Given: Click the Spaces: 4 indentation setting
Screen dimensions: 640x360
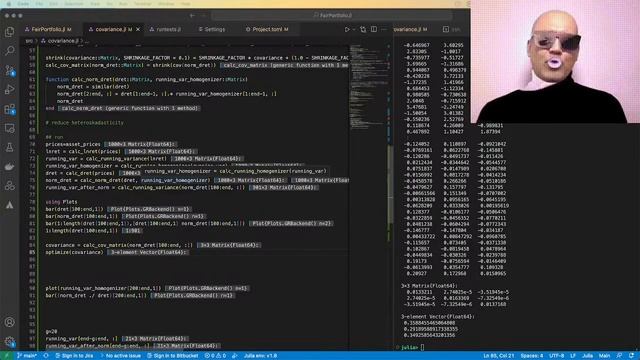Looking at the screenshot, I should [x=532, y=356].
